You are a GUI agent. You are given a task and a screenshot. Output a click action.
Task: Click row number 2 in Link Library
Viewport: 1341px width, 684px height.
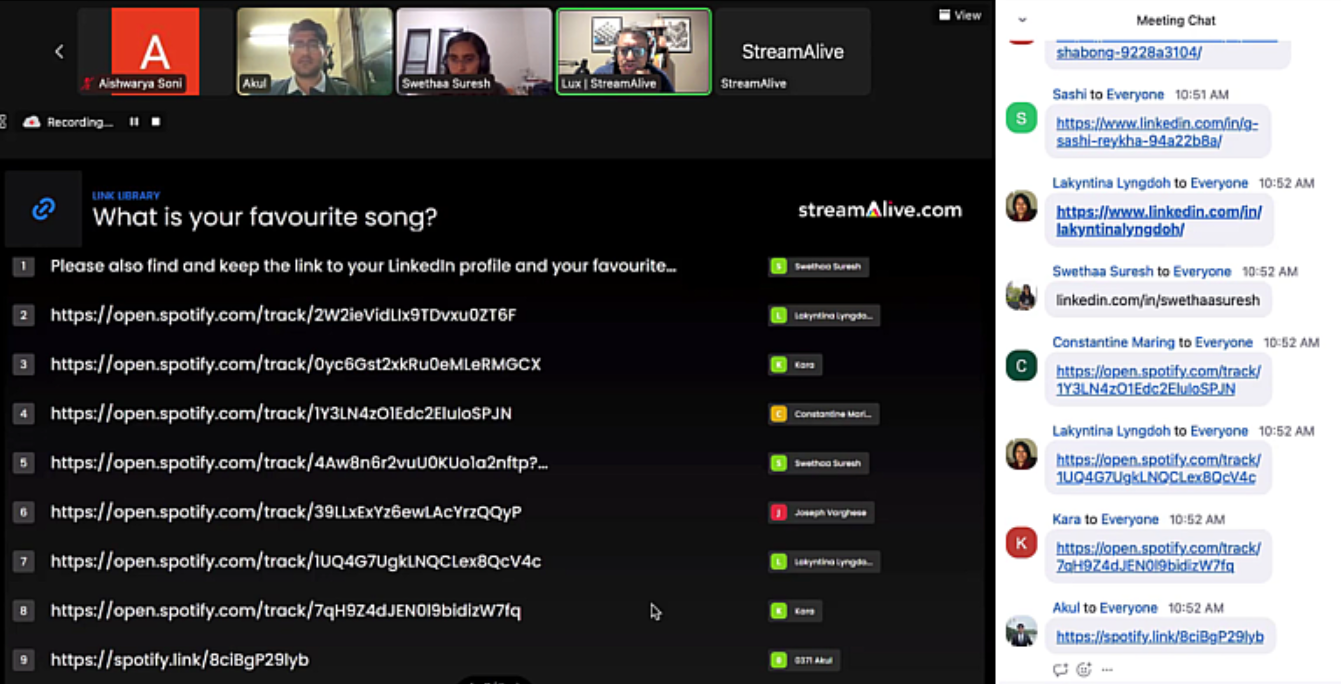(24, 315)
